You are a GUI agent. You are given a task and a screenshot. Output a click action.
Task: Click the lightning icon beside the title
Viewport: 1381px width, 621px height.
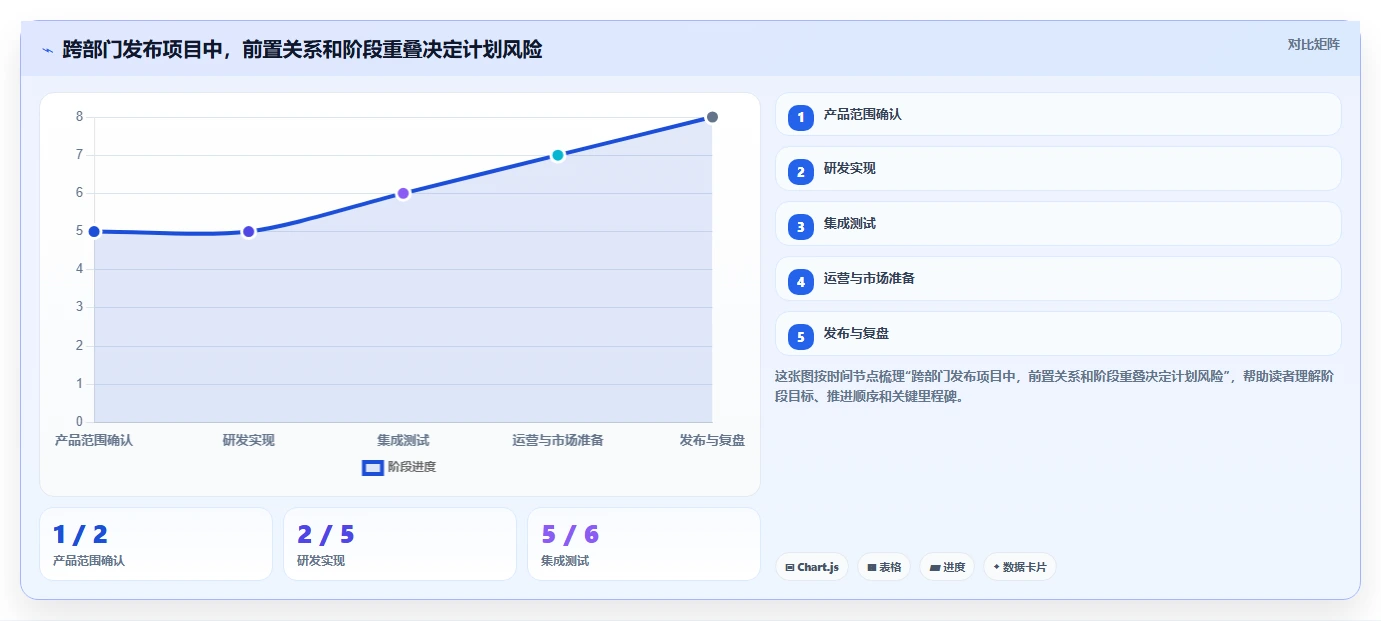47,50
